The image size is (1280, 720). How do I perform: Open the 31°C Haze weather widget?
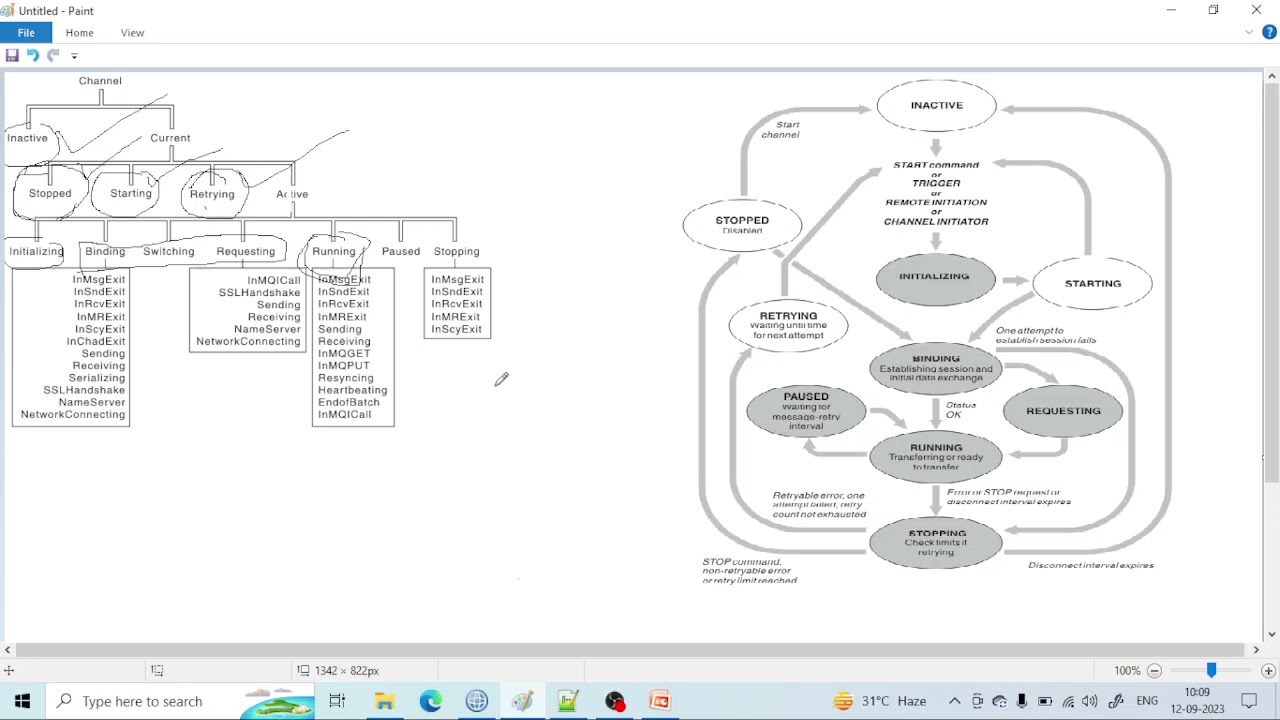coord(880,701)
